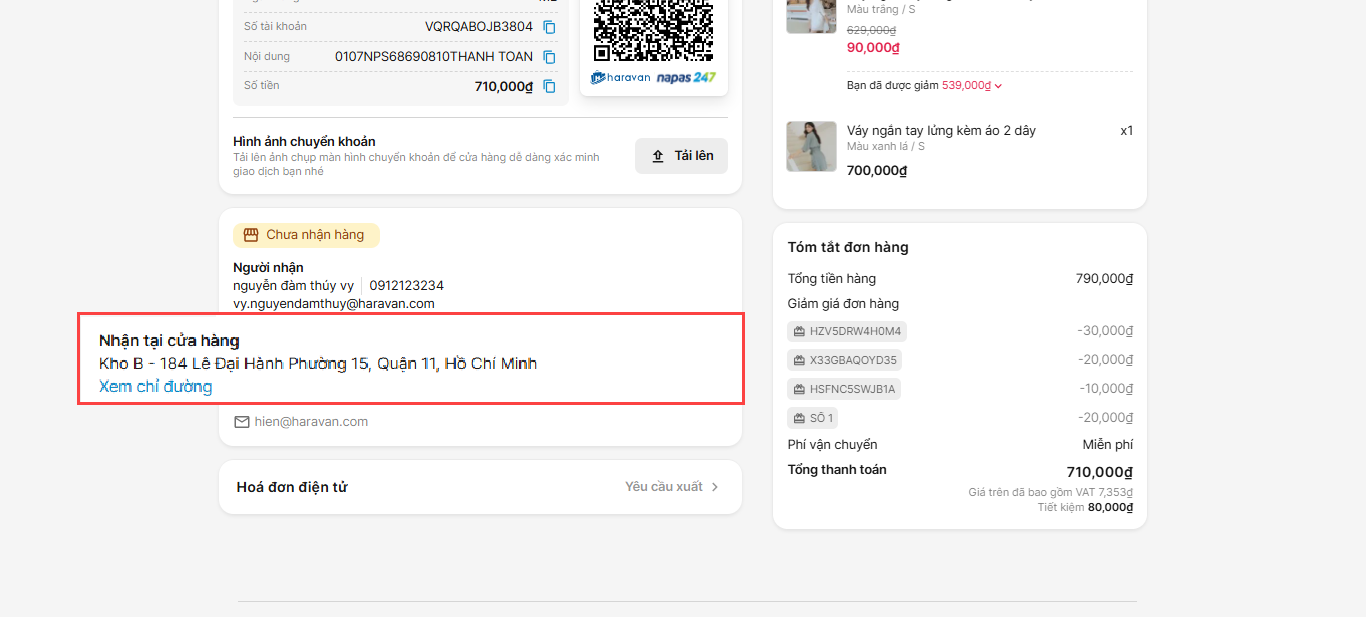Click the Giá trên đã bao gồm VAT note
Viewport: 1366px width, 617px height.
pos(1050,493)
